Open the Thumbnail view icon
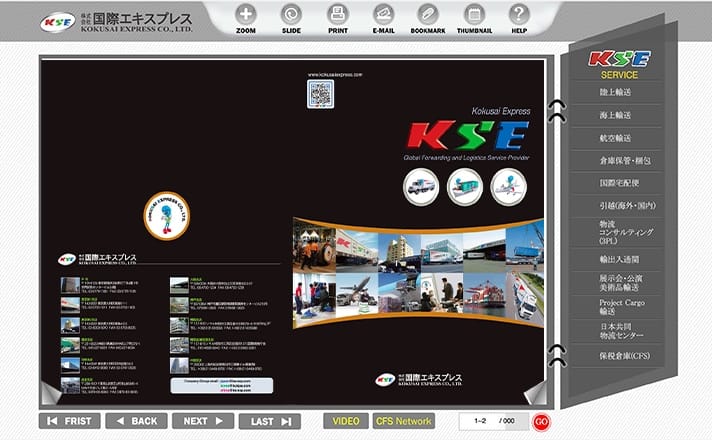 point(474,15)
